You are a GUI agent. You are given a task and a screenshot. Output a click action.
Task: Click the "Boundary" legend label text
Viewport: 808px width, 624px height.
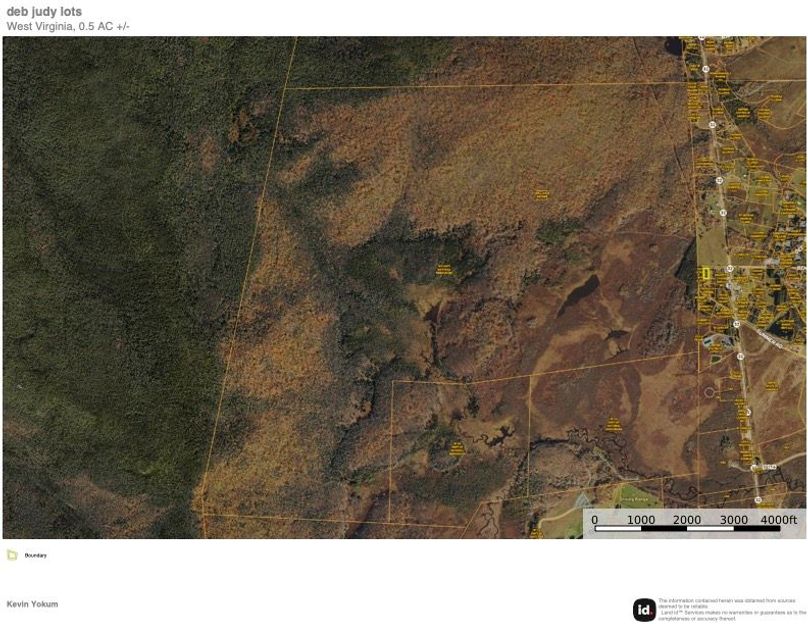point(36,555)
